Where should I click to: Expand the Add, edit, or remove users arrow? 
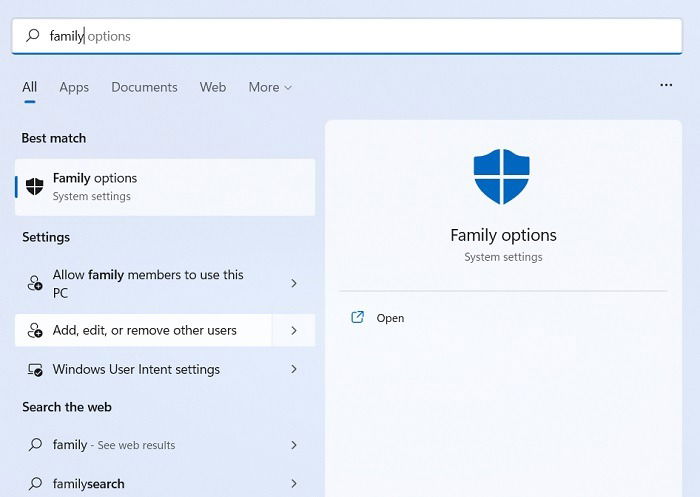[294, 330]
